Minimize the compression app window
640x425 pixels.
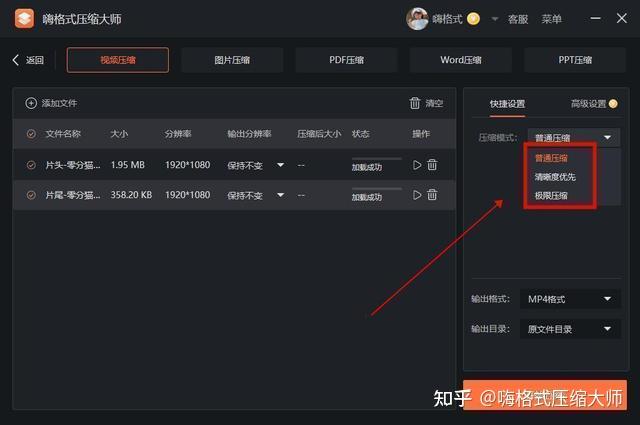596,18
